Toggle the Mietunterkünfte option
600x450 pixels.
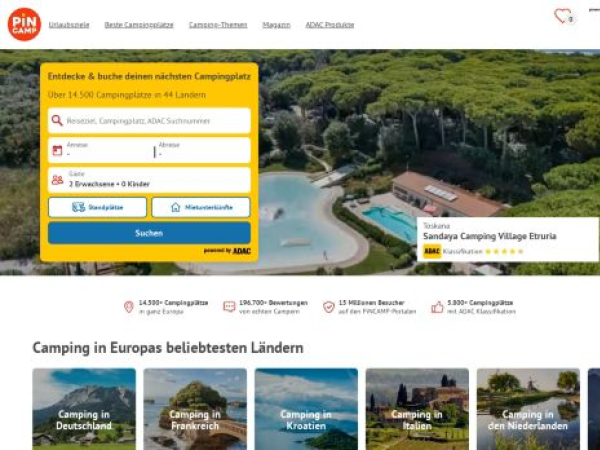coord(201,207)
